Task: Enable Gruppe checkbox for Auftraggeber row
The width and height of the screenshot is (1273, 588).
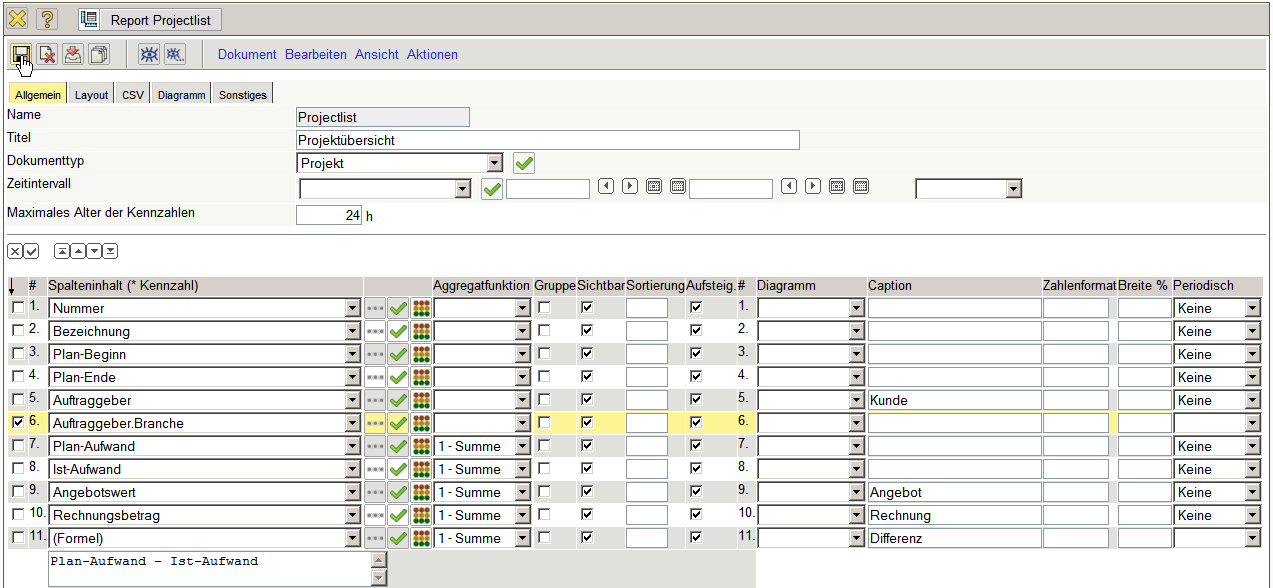Action: (x=544, y=400)
